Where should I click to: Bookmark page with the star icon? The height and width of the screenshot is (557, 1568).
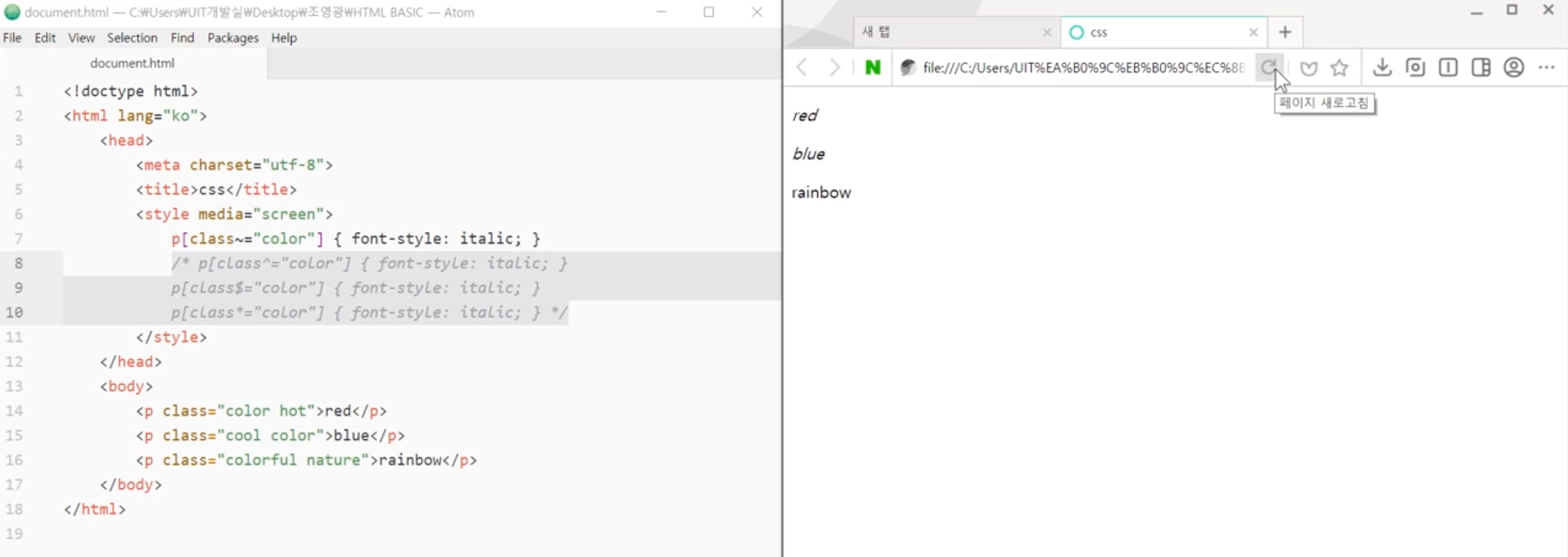pos(1339,68)
